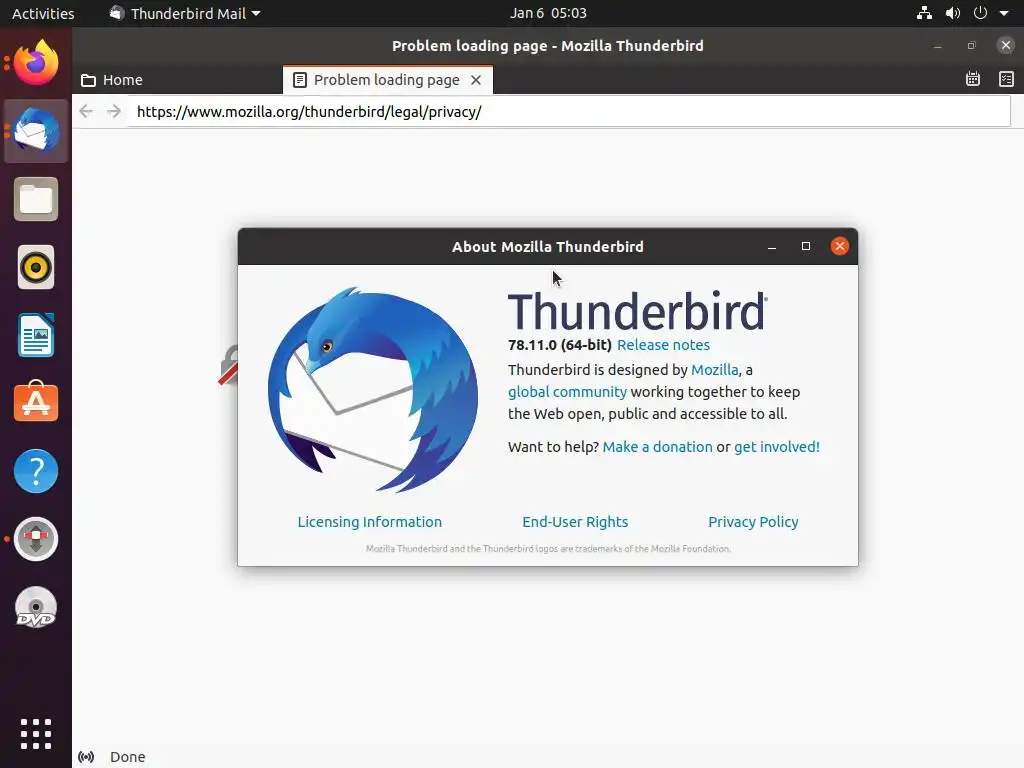Open Ubuntu Software from the dock
This screenshot has height=768, width=1024.
(36, 402)
